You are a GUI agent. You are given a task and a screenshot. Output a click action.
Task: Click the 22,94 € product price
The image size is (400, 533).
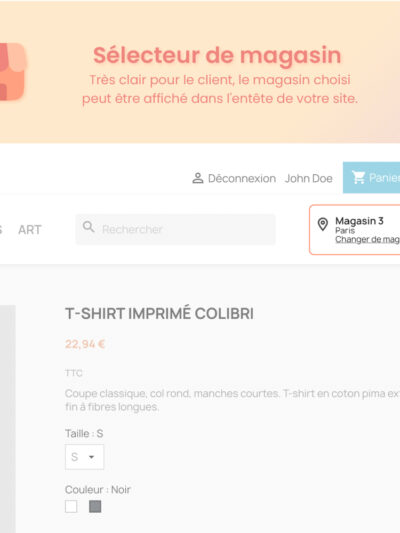tap(85, 344)
